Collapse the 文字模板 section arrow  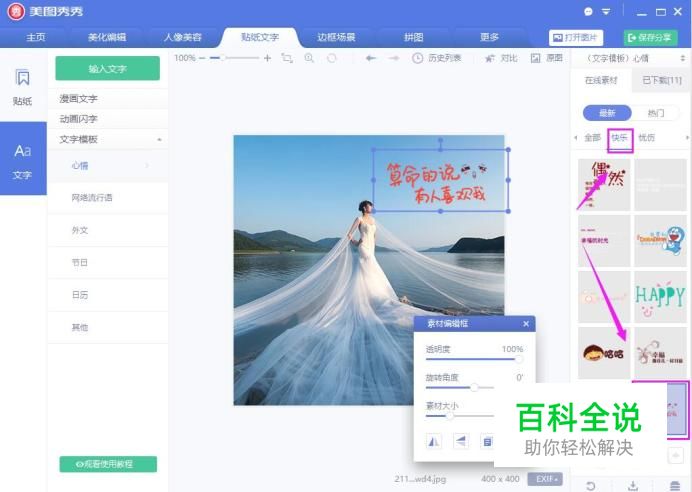coord(159,139)
